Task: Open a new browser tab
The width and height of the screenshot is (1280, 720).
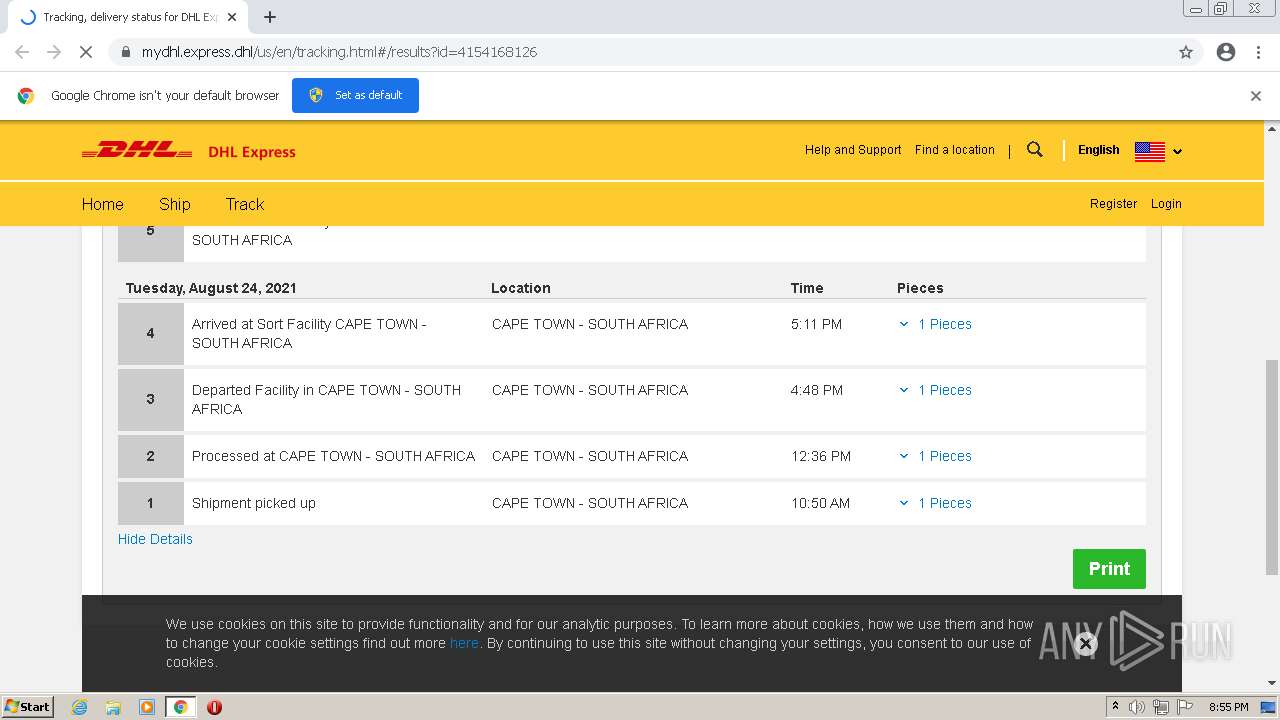Action: click(x=270, y=17)
